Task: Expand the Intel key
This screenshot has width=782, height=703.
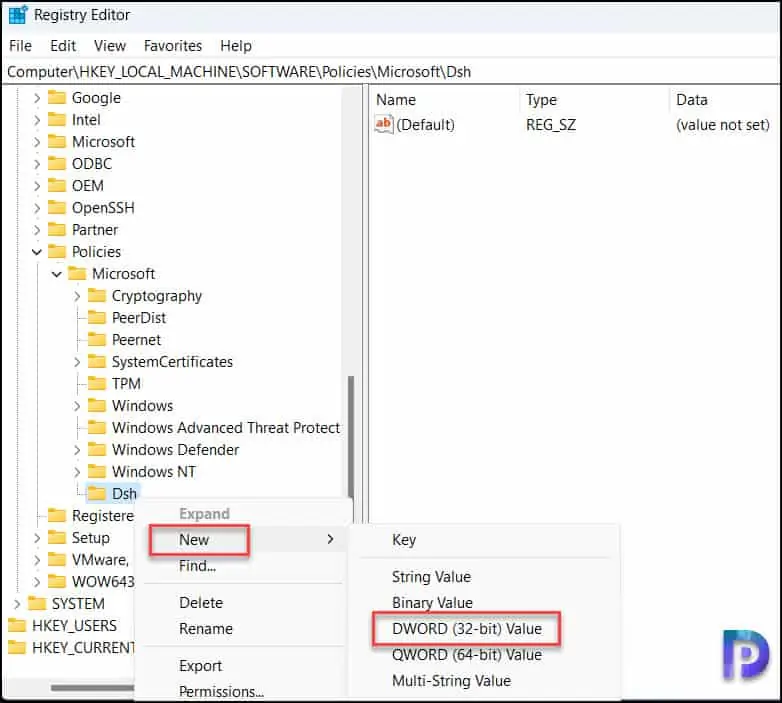Action: (37, 120)
